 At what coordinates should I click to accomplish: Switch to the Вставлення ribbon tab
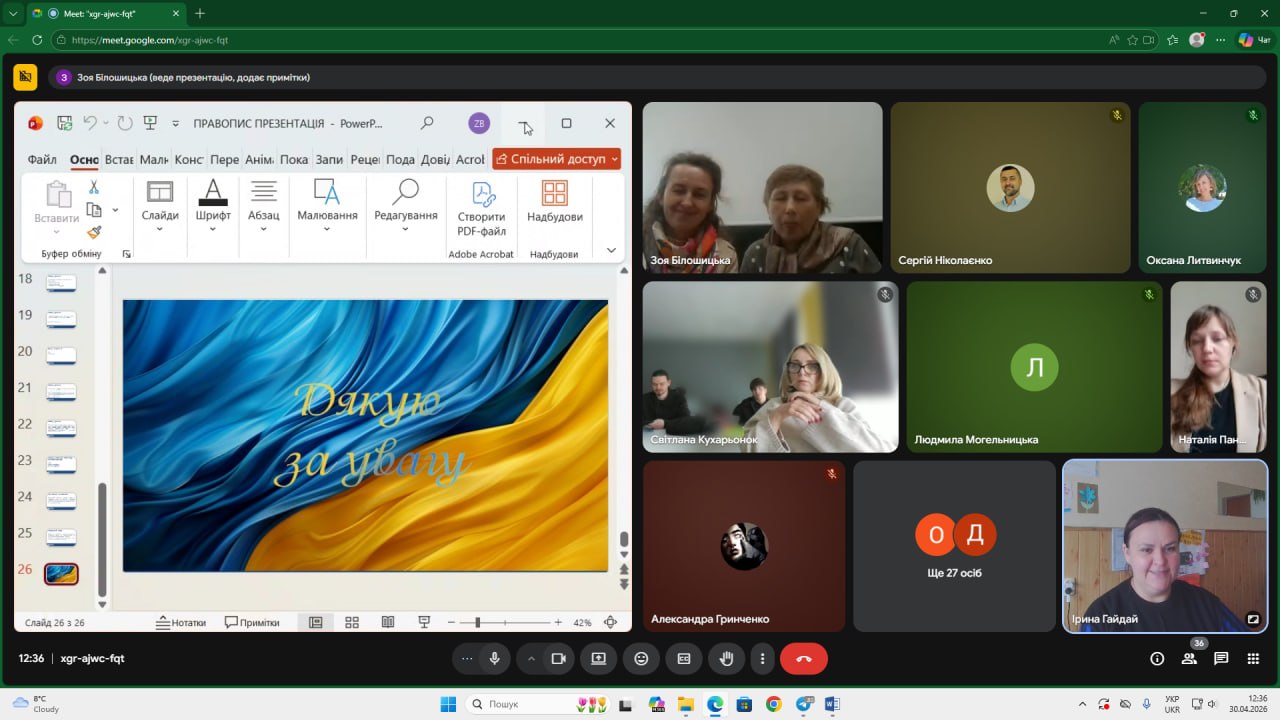tap(119, 159)
